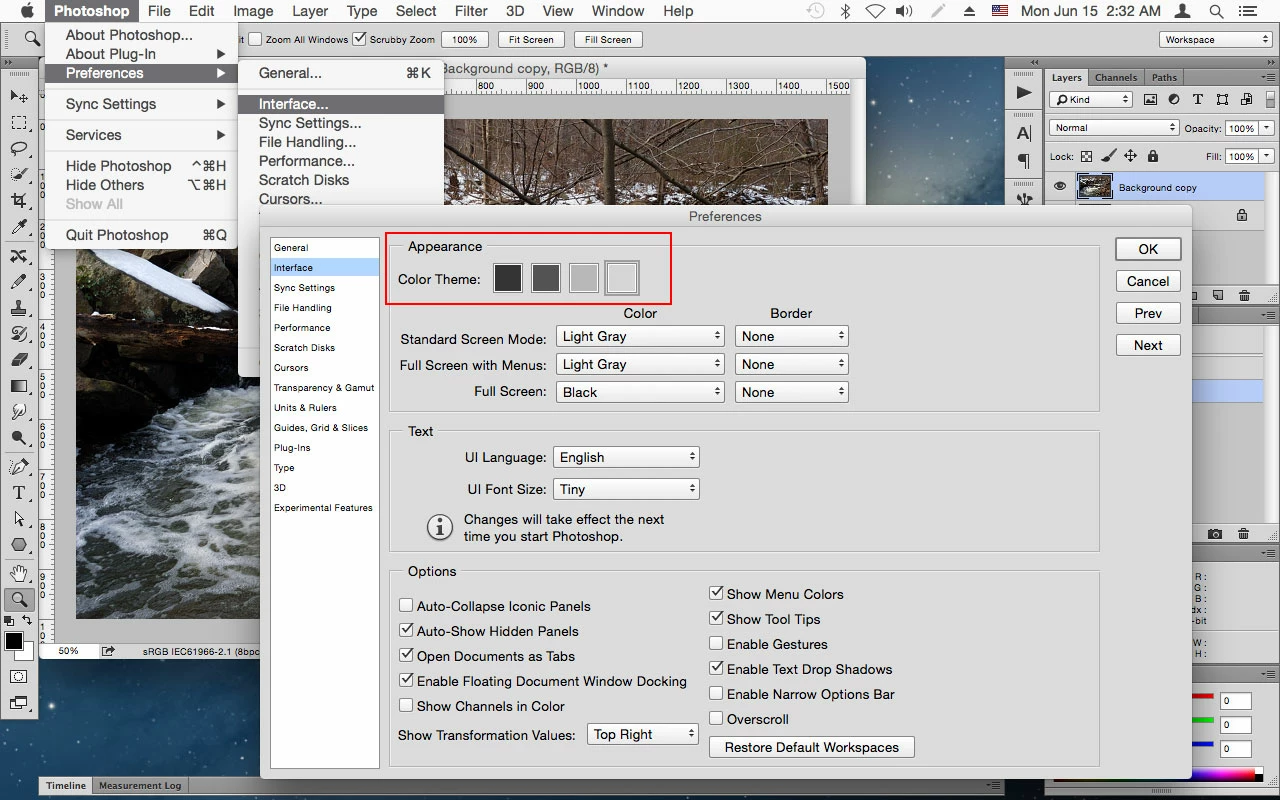Hide the Background copy layer
The height and width of the screenshot is (800, 1280).
click(x=1060, y=187)
